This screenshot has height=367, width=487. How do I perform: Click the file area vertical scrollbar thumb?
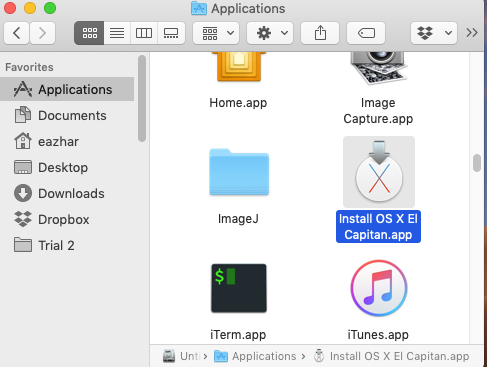point(477,163)
